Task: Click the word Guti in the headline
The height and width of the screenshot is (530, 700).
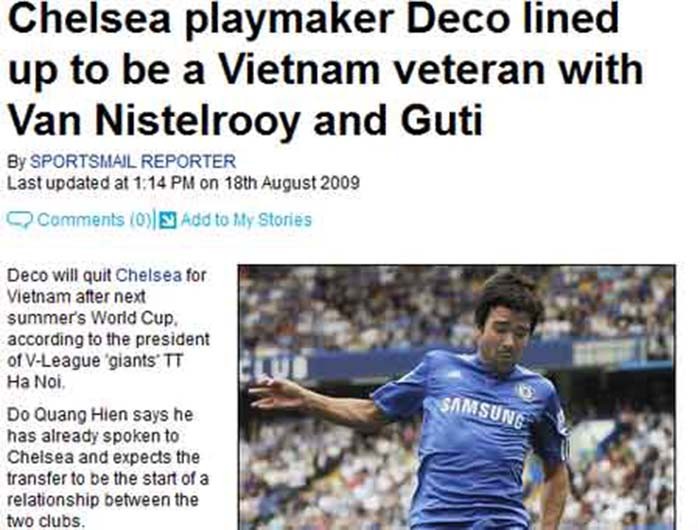Action: click(x=442, y=121)
